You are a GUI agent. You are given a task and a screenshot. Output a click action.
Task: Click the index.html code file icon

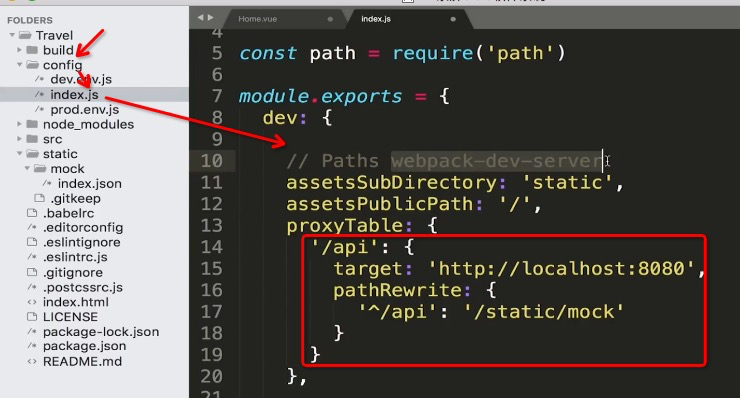(x=32, y=302)
